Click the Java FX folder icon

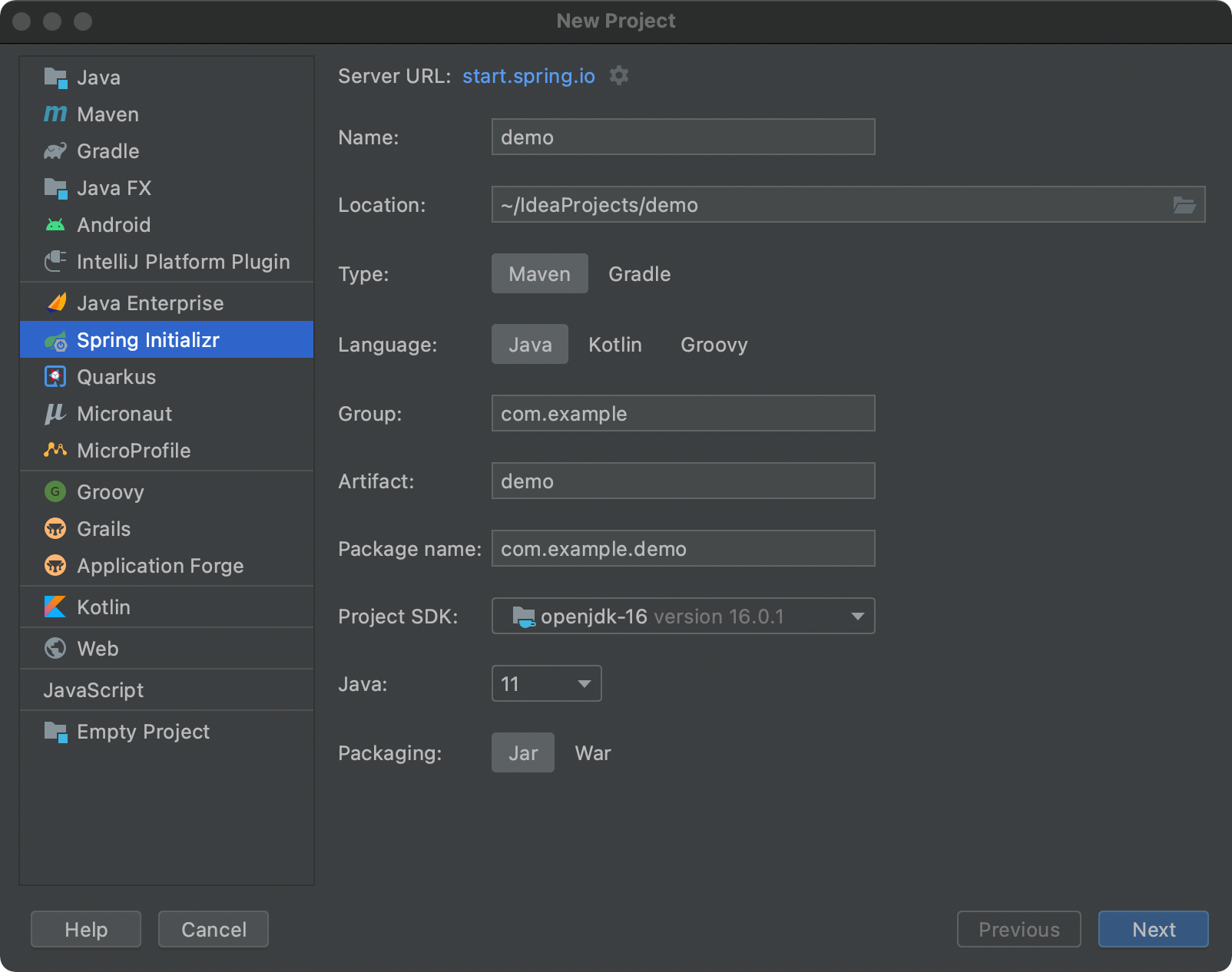(x=55, y=188)
